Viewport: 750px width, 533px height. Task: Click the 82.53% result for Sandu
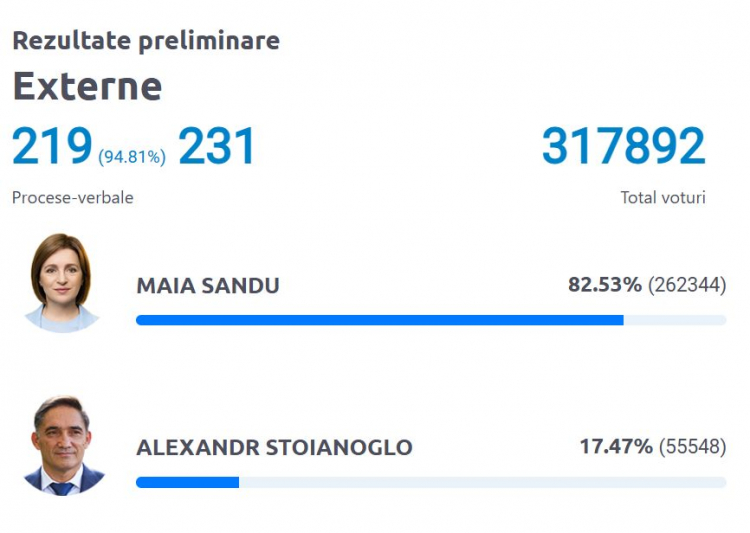[x=605, y=285]
